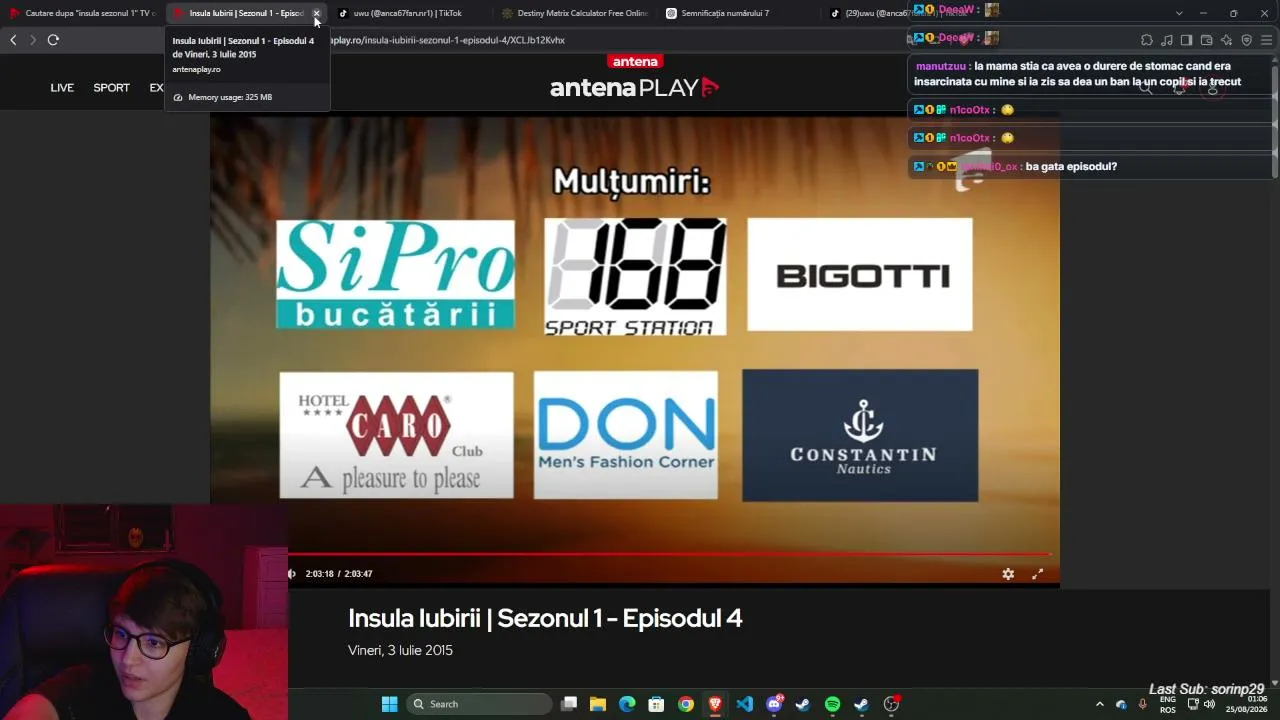This screenshot has height=720, width=1280.
Task: Open Visual Studio Code from the taskbar
Action: 744,704
